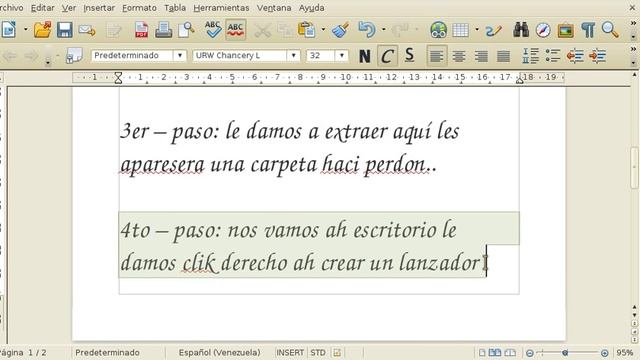Toggle numbered list icon
This screenshot has height=360, width=640.
coord(531,56)
